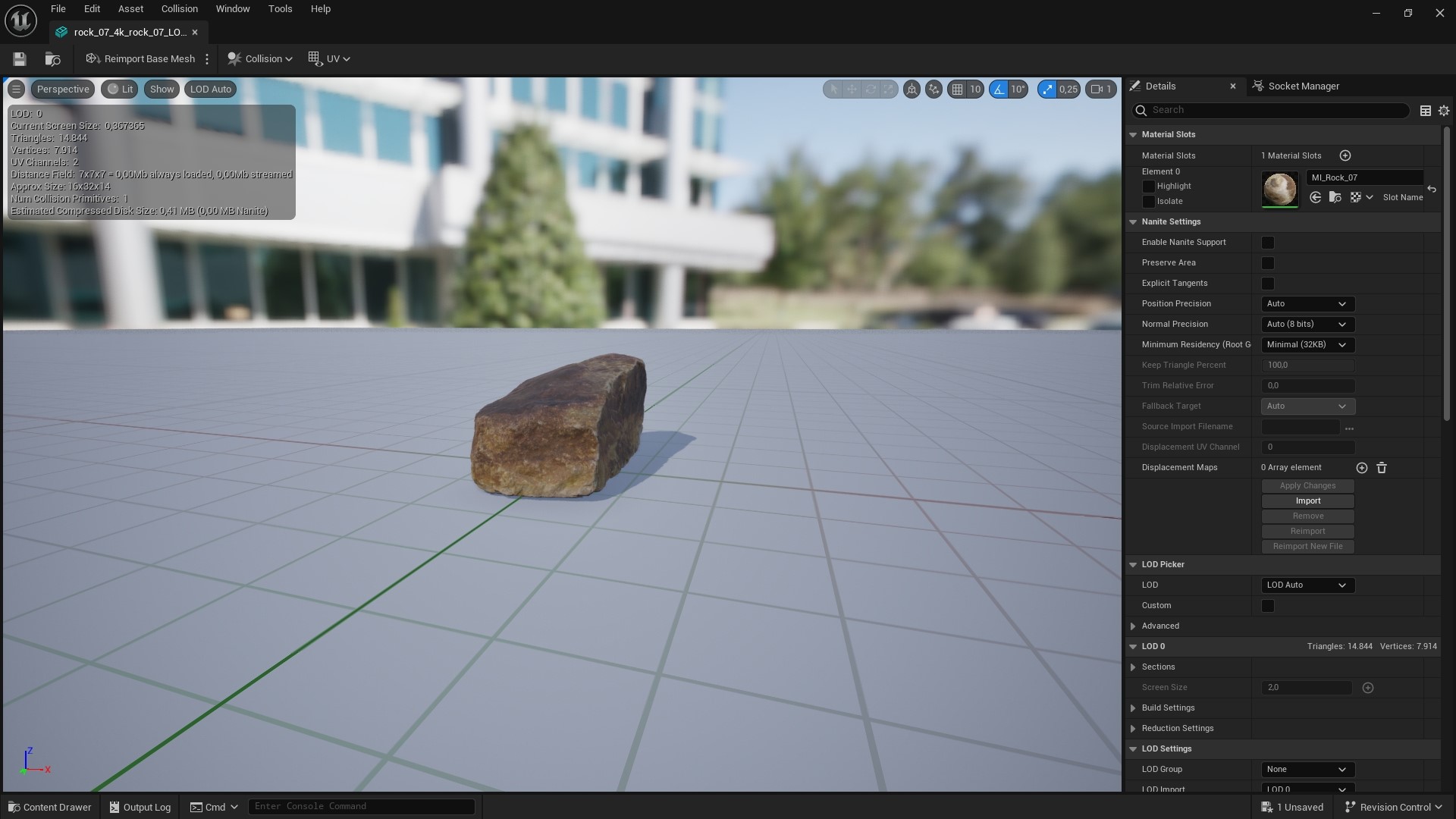
Task: Open the Details panel settings gear icon
Action: click(1444, 111)
